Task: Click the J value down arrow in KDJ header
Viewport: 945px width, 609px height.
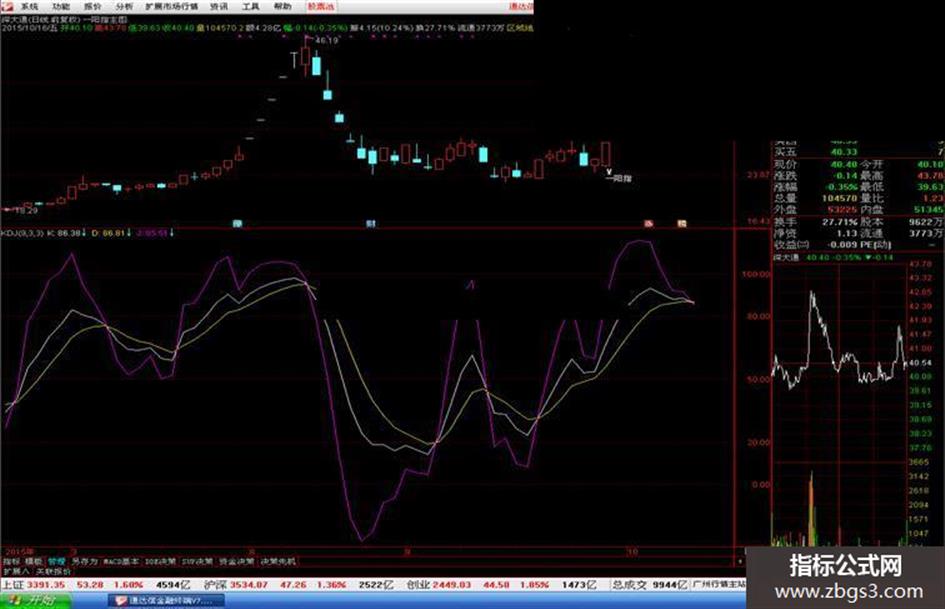Action: (172, 233)
